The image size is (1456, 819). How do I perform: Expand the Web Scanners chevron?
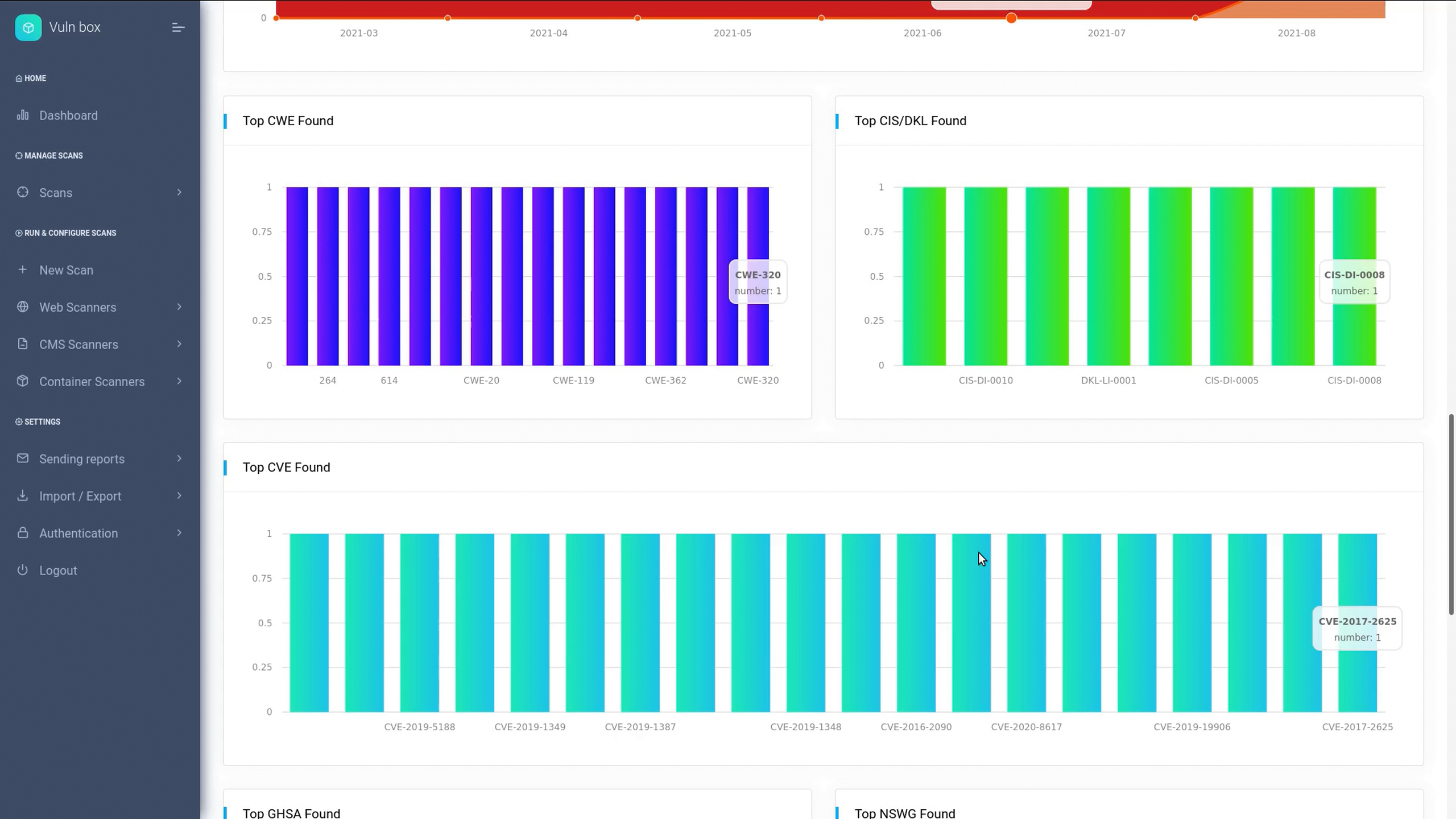179,307
